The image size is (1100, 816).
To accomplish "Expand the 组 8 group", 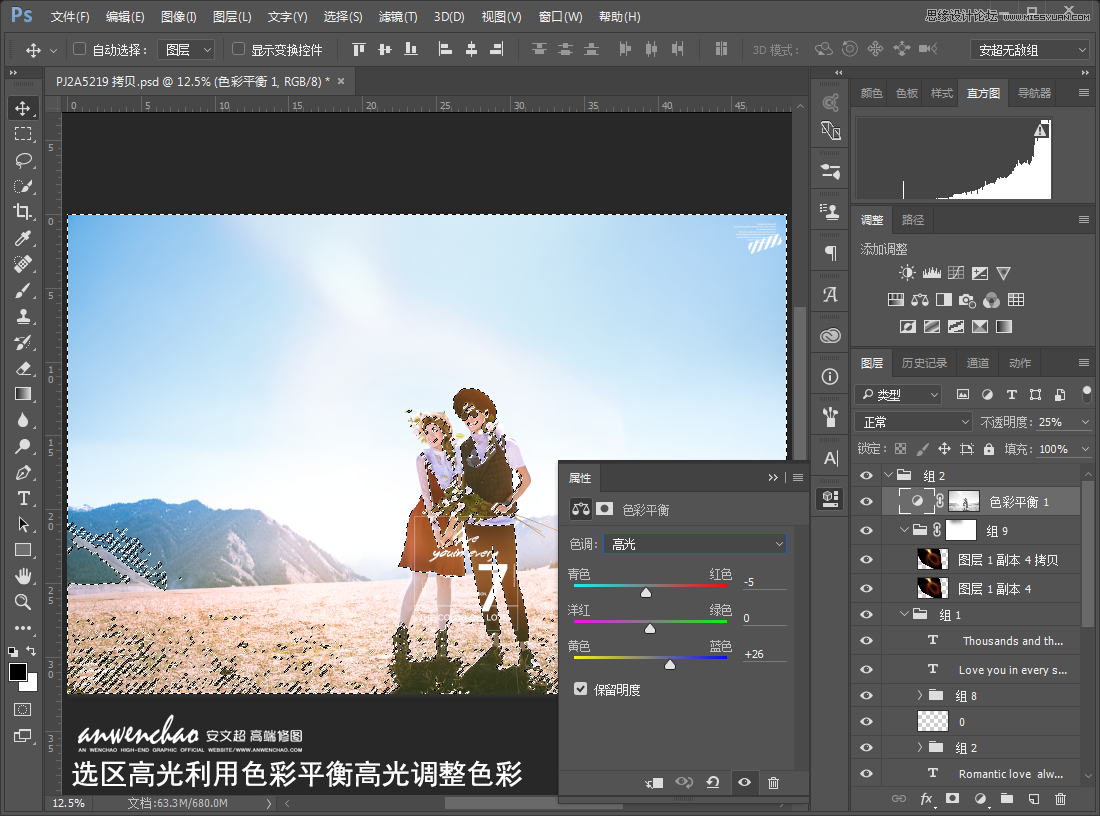I will [919, 695].
